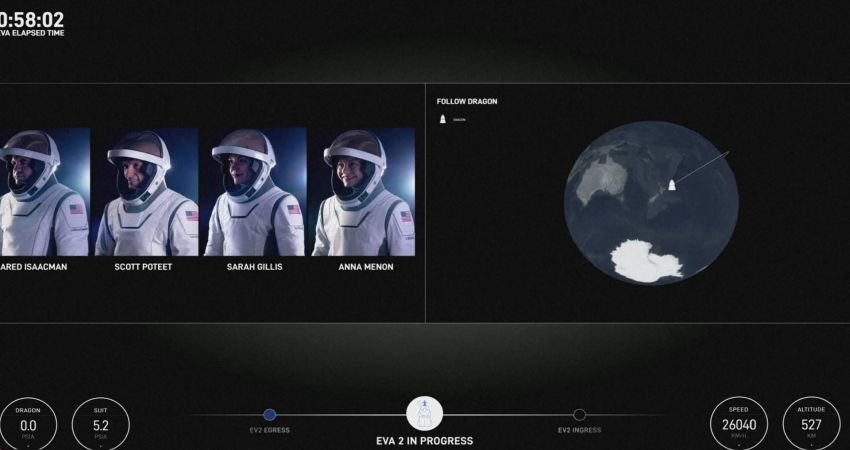
Task: Click the EV2 INGRESS label
Action: tap(579, 430)
